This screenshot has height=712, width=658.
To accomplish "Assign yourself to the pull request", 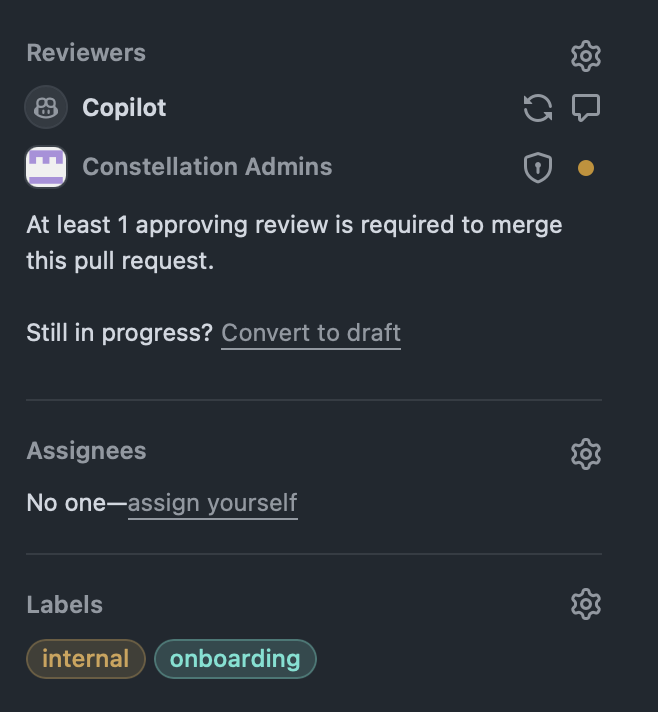I will [212, 502].
